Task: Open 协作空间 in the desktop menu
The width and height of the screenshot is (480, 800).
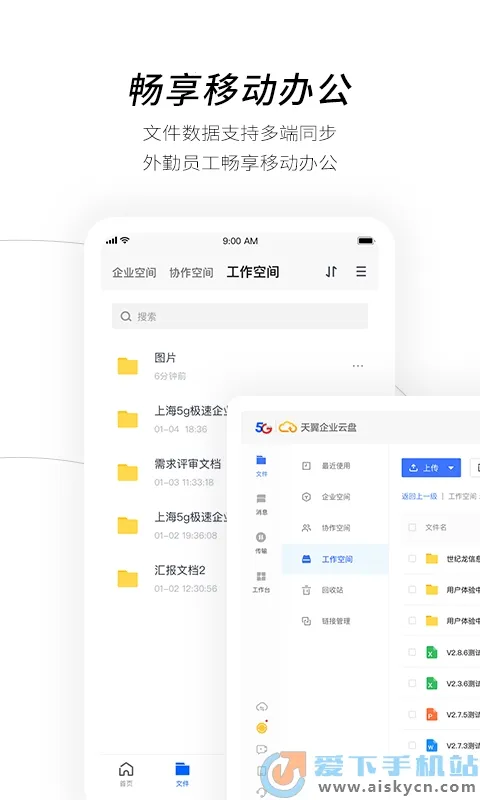Action: point(335,528)
